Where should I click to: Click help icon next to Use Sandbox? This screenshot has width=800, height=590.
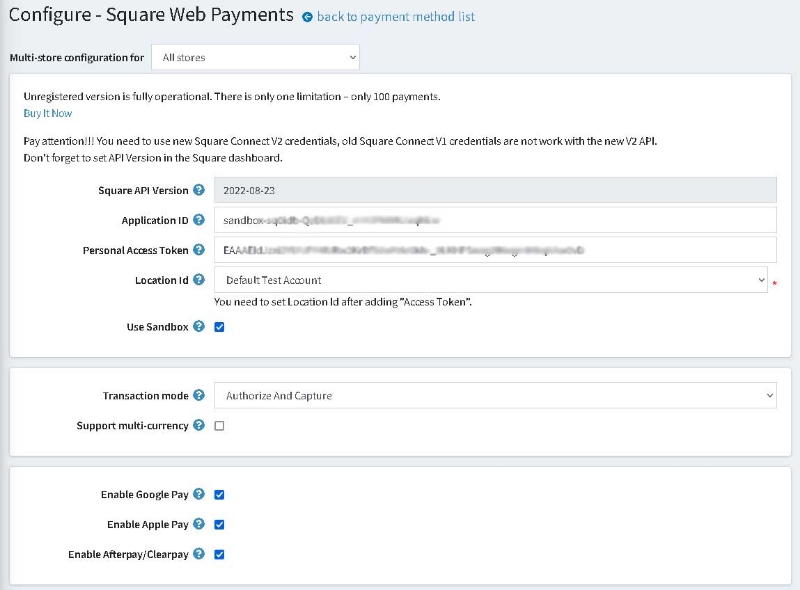pos(199,326)
